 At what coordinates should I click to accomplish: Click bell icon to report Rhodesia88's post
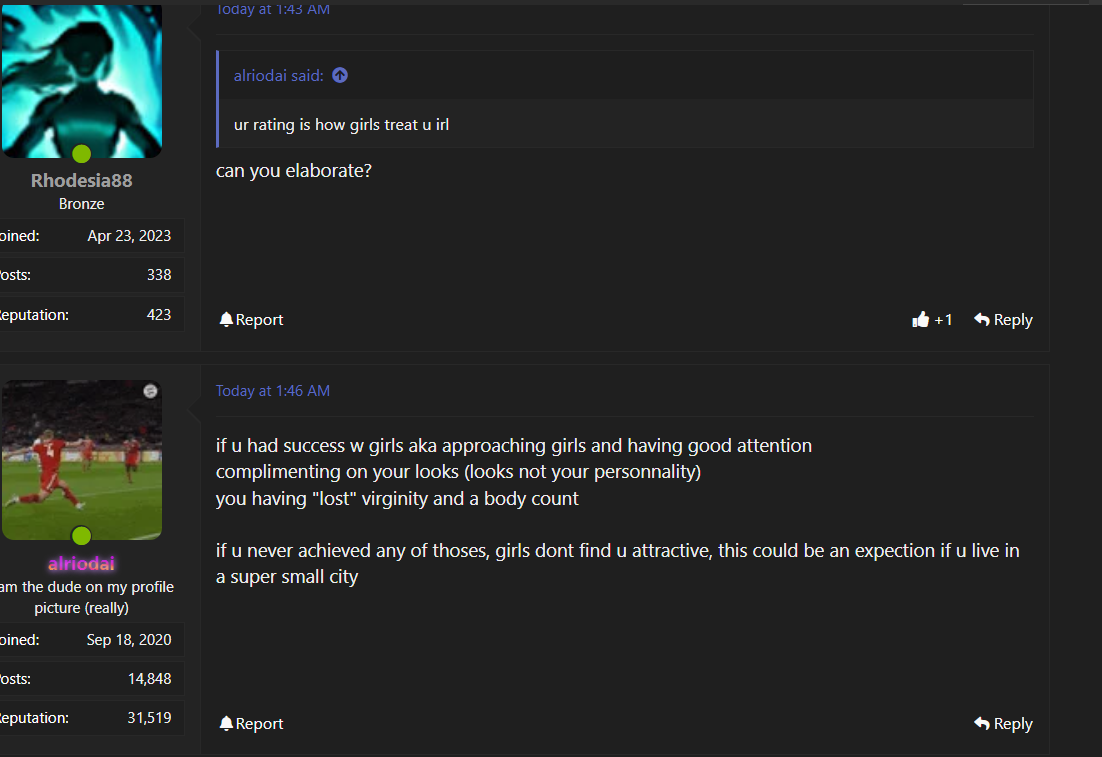[x=226, y=320]
